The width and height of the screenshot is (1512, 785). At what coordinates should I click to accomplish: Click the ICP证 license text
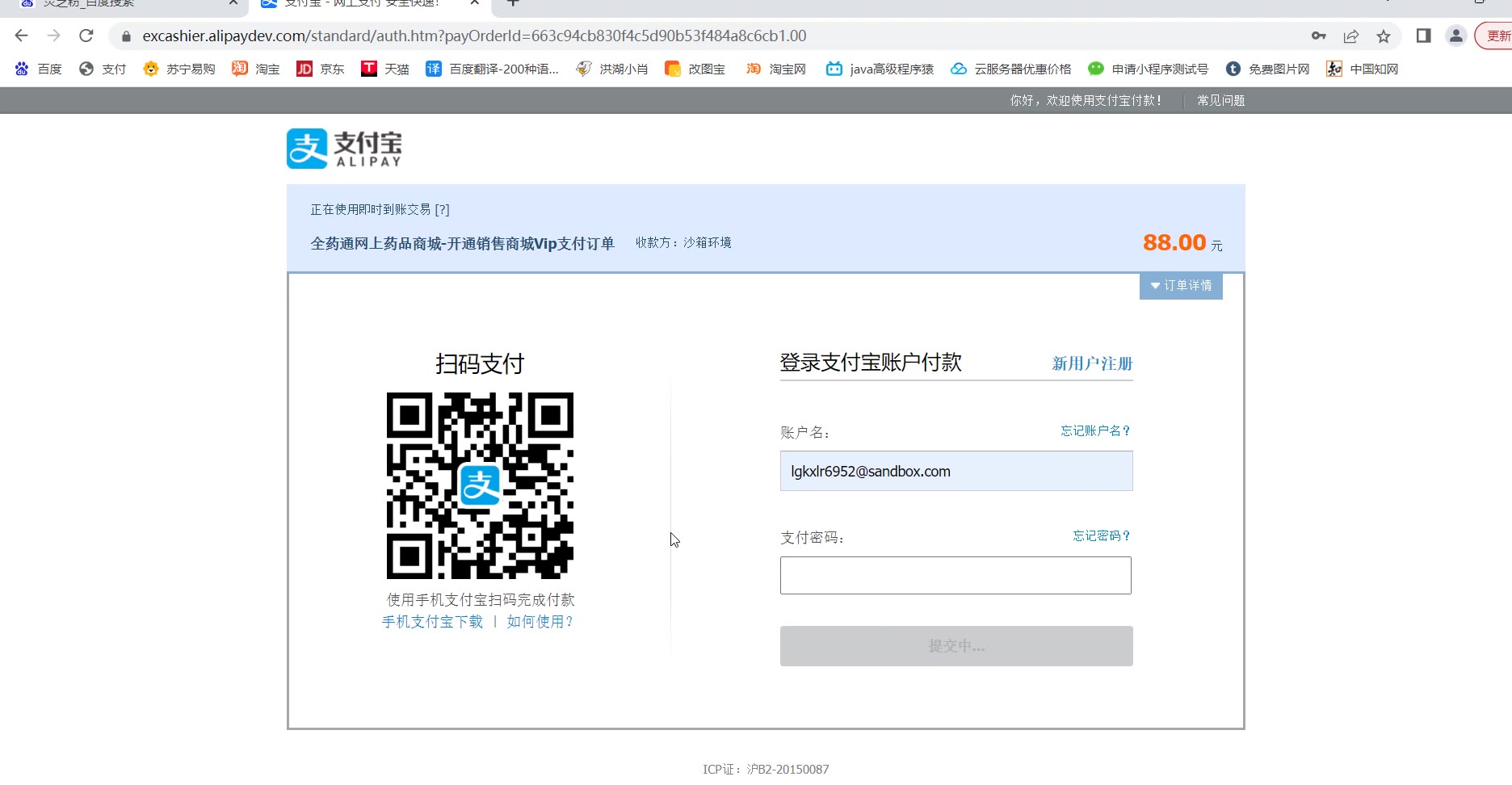click(x=766, y=769)
